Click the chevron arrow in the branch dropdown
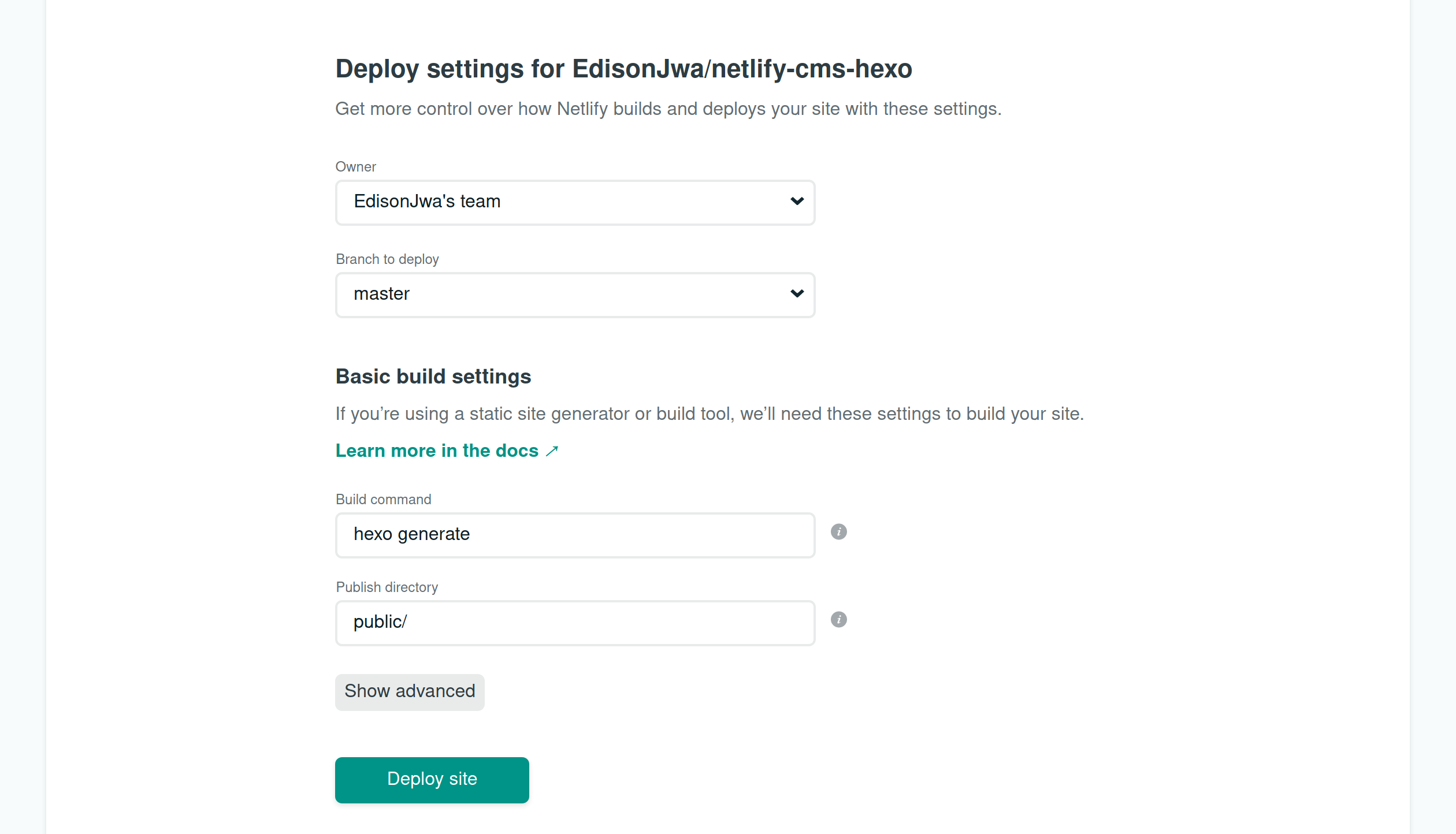 click(x=797, y=294)
